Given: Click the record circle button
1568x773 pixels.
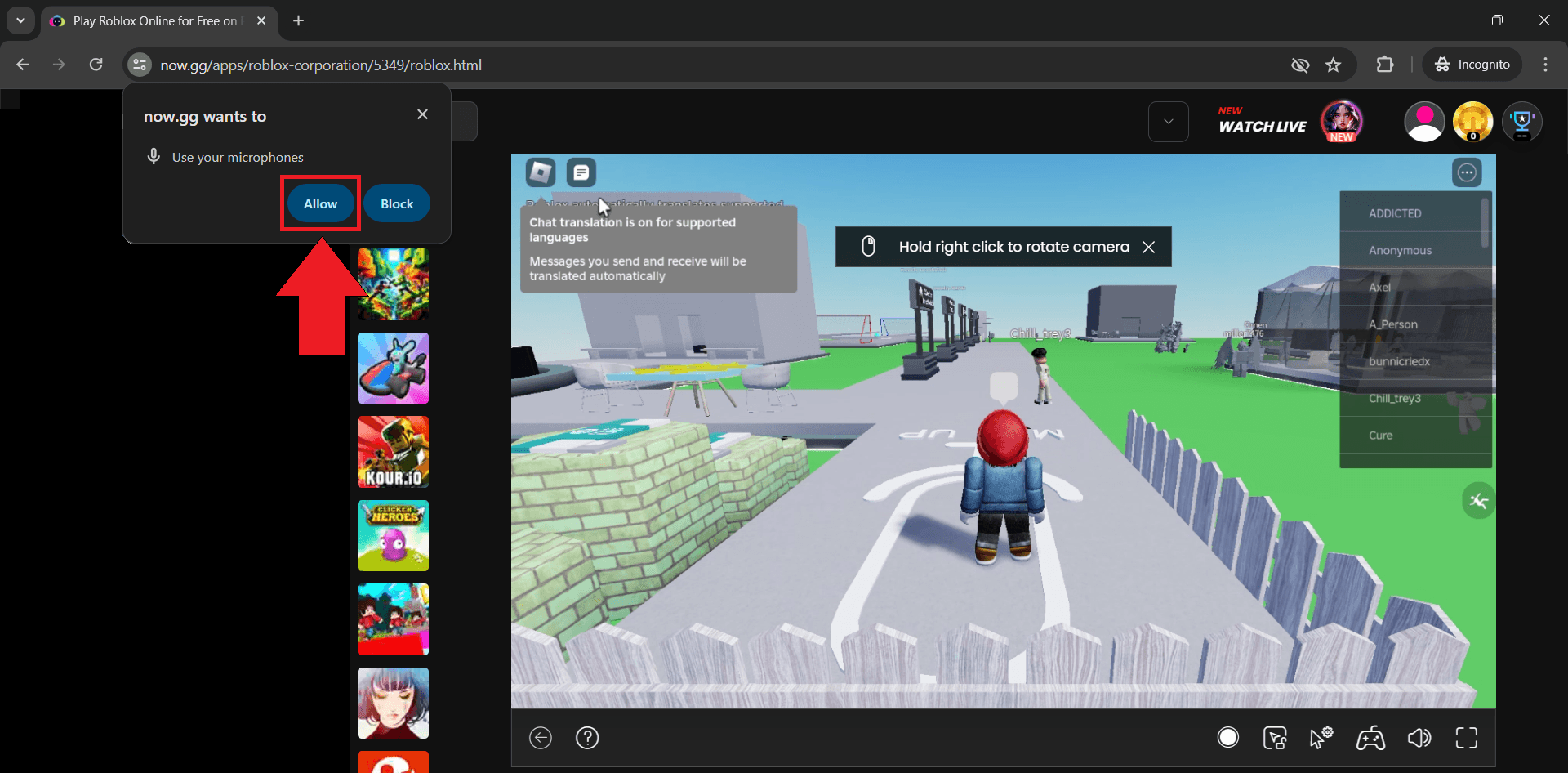Looking at the screenshot, I should coord(1228,738).
